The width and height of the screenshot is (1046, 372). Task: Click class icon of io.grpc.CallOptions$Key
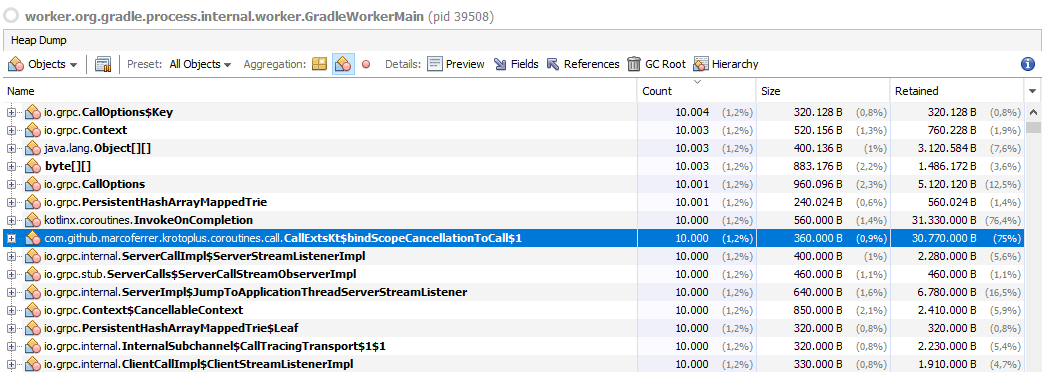click(33, 112)
